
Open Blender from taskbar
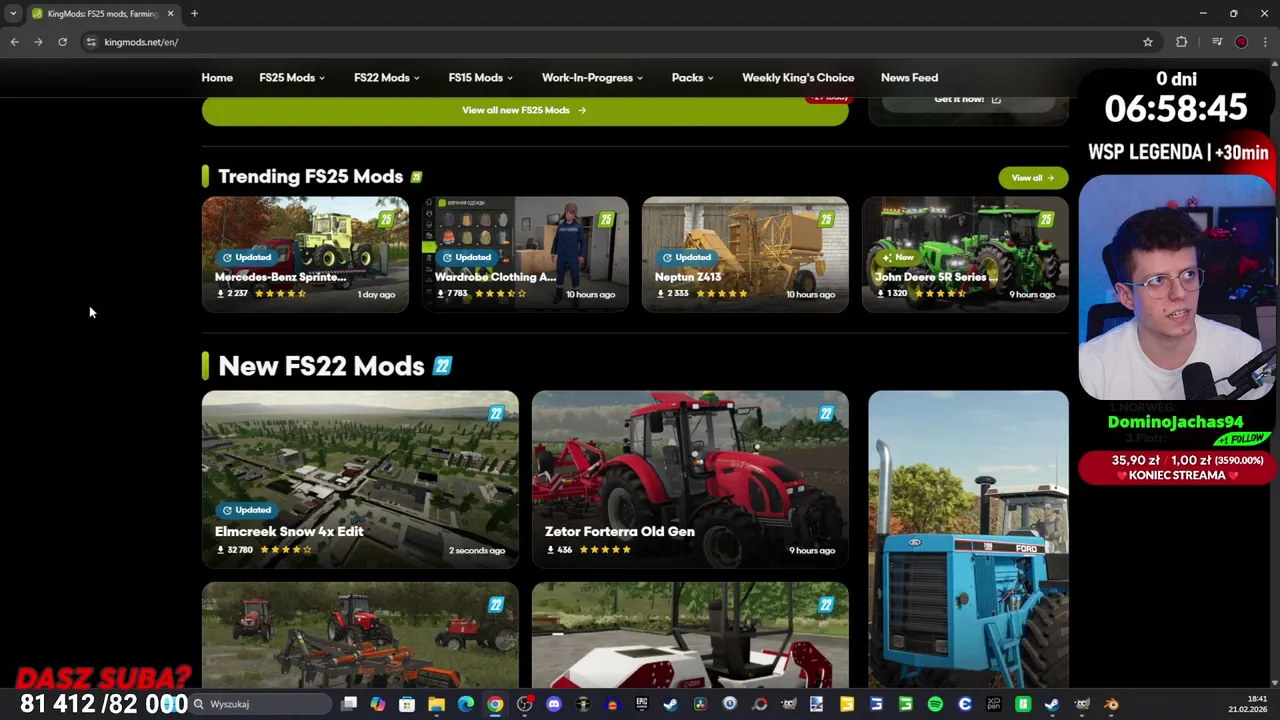1111,704
